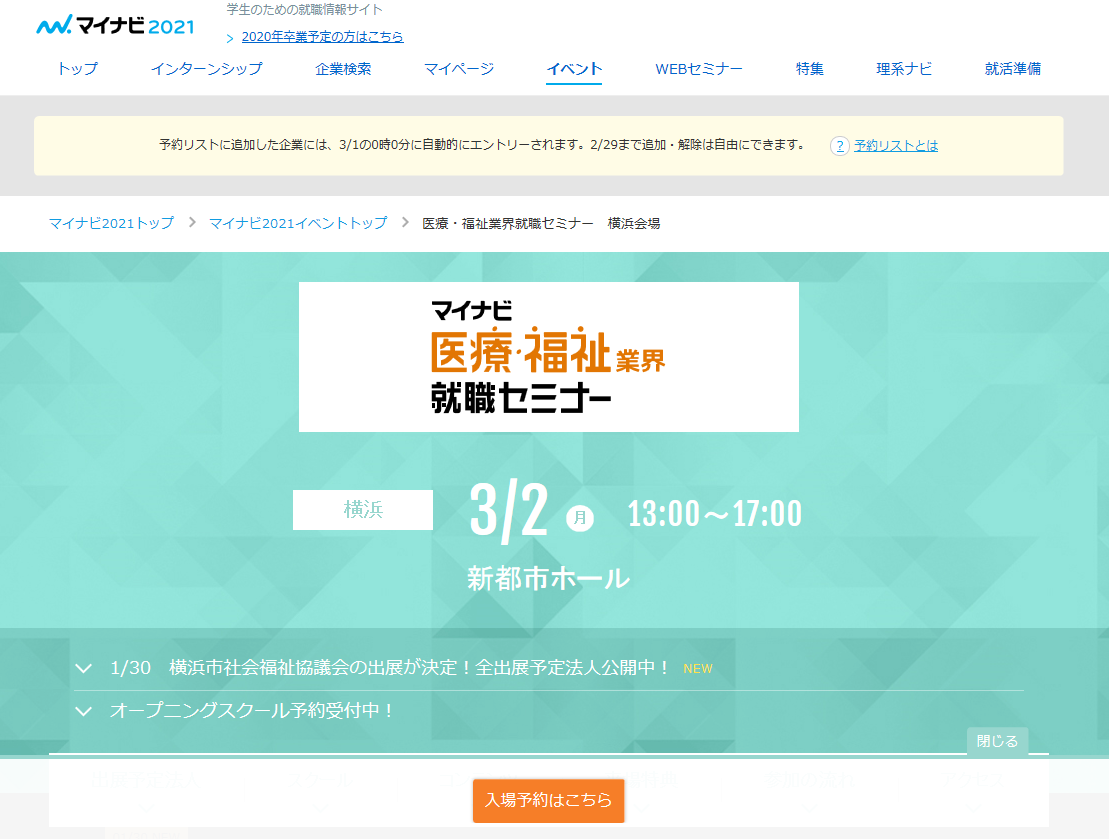1109x839 pixels.
Task: Follow the マイナビ2021イベントトップ breadcrumb link
Action: point(298,224)
